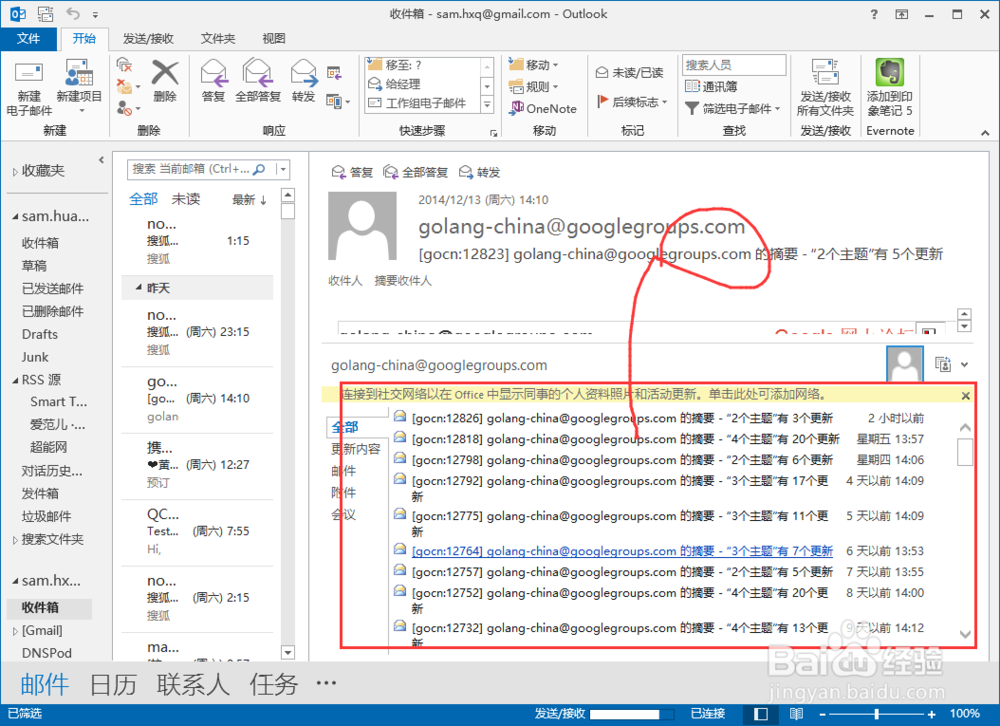Screen dimensions: 1000x726
Task: Switch to the View ribbon tab
Action: click(274, 39)
